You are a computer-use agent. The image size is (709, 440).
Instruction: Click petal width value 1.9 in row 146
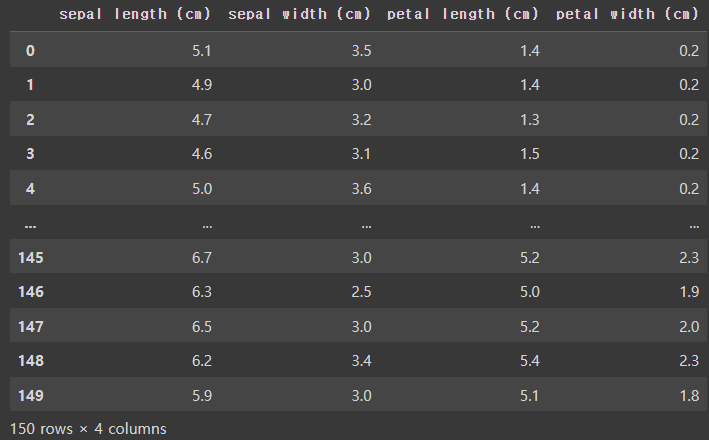click(689, 292)
